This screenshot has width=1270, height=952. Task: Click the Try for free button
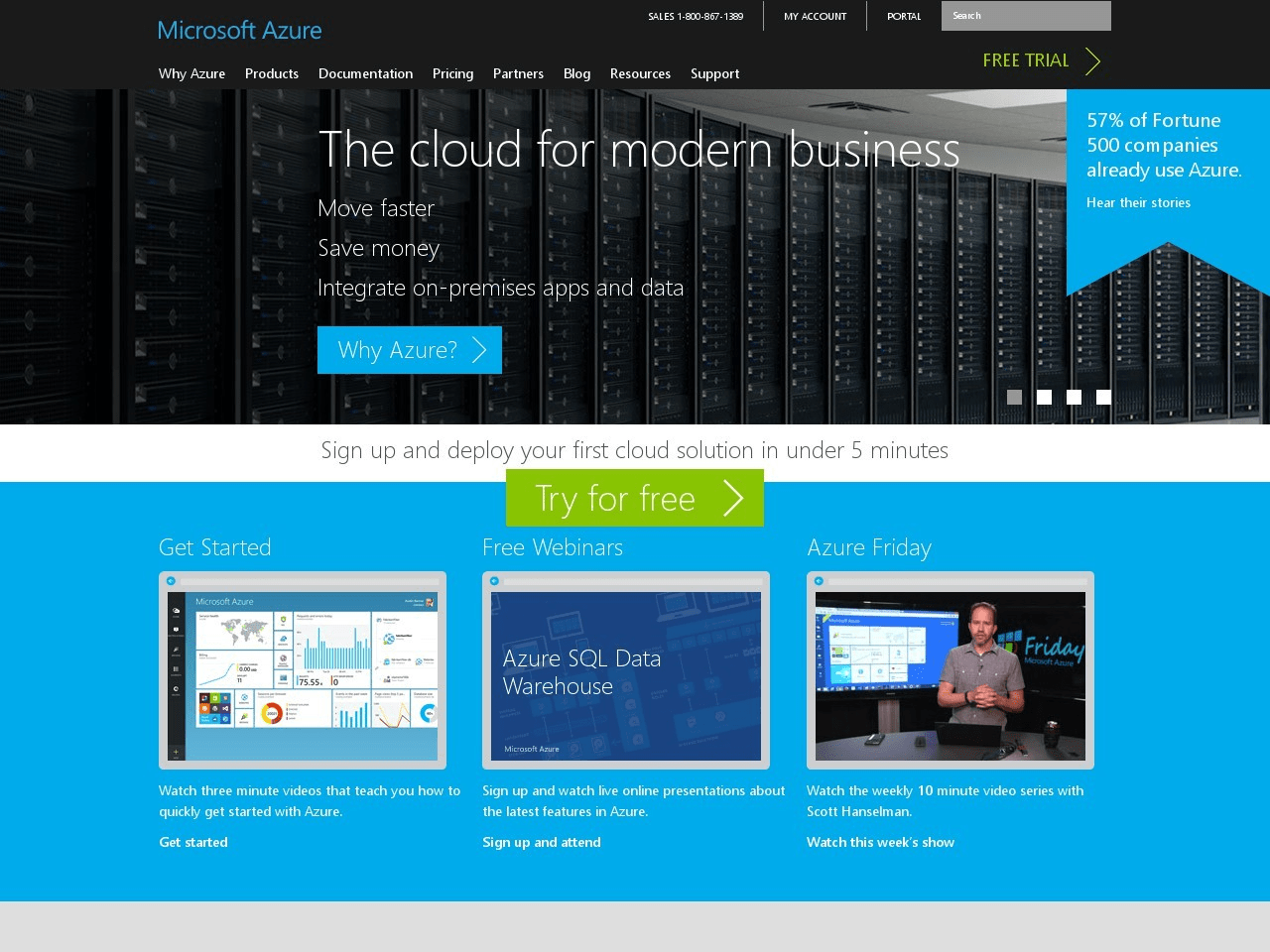click(635, 498)
